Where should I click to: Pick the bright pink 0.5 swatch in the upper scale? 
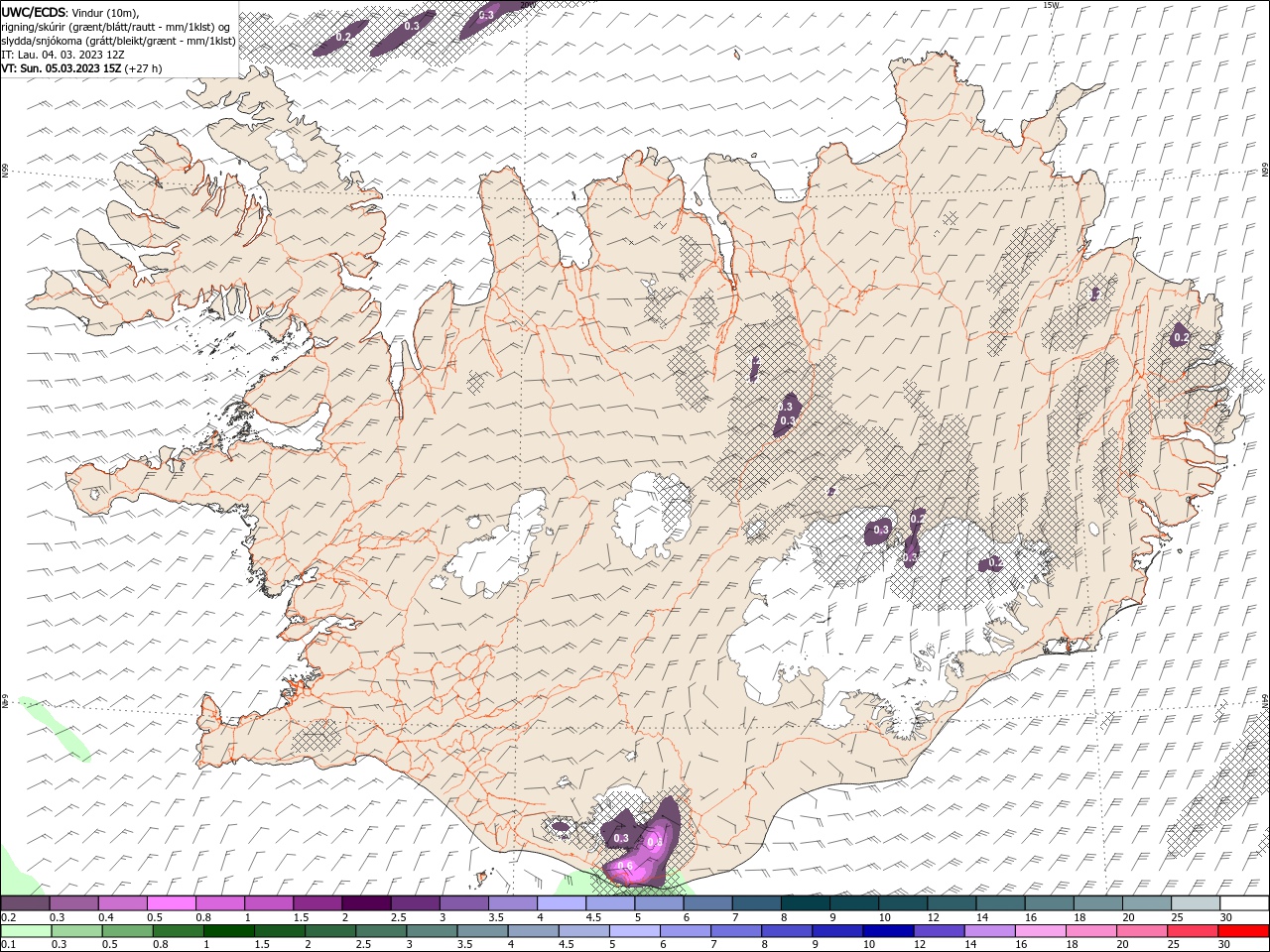[x=171, y=903]
